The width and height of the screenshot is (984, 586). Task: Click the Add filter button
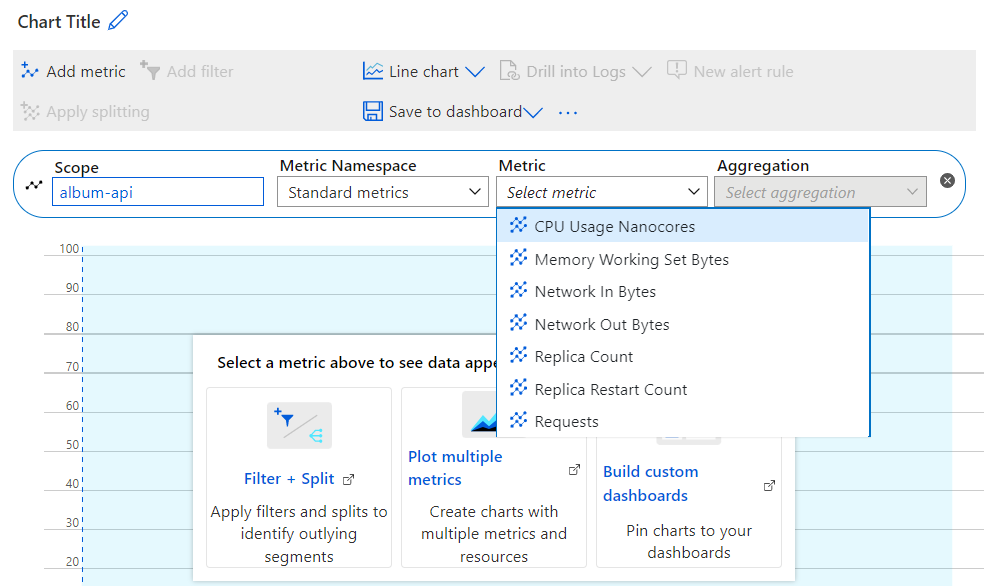[x=186, y=71]
